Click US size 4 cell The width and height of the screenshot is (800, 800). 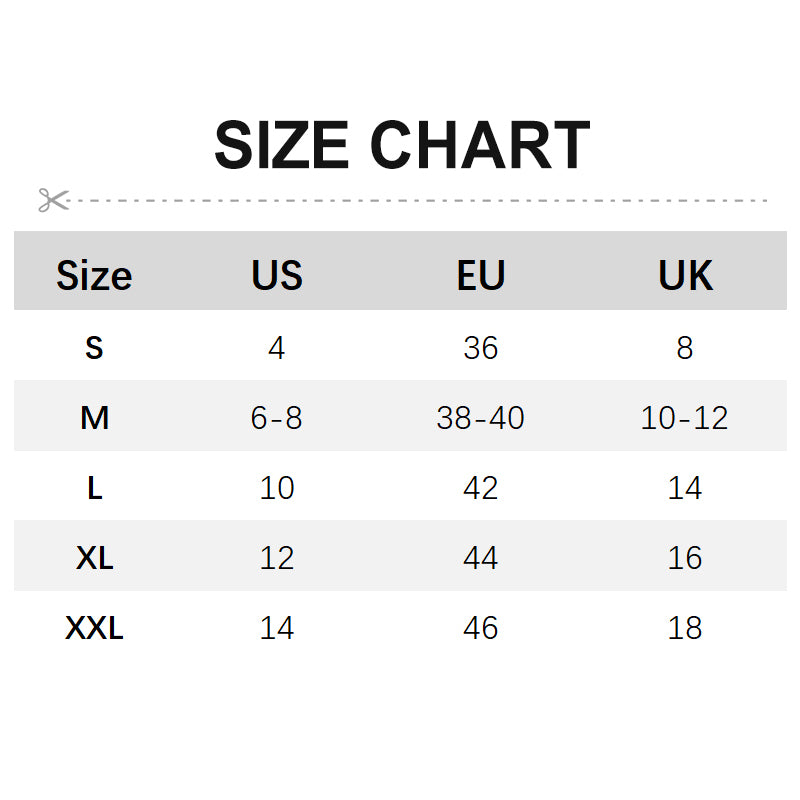point(277,348)
